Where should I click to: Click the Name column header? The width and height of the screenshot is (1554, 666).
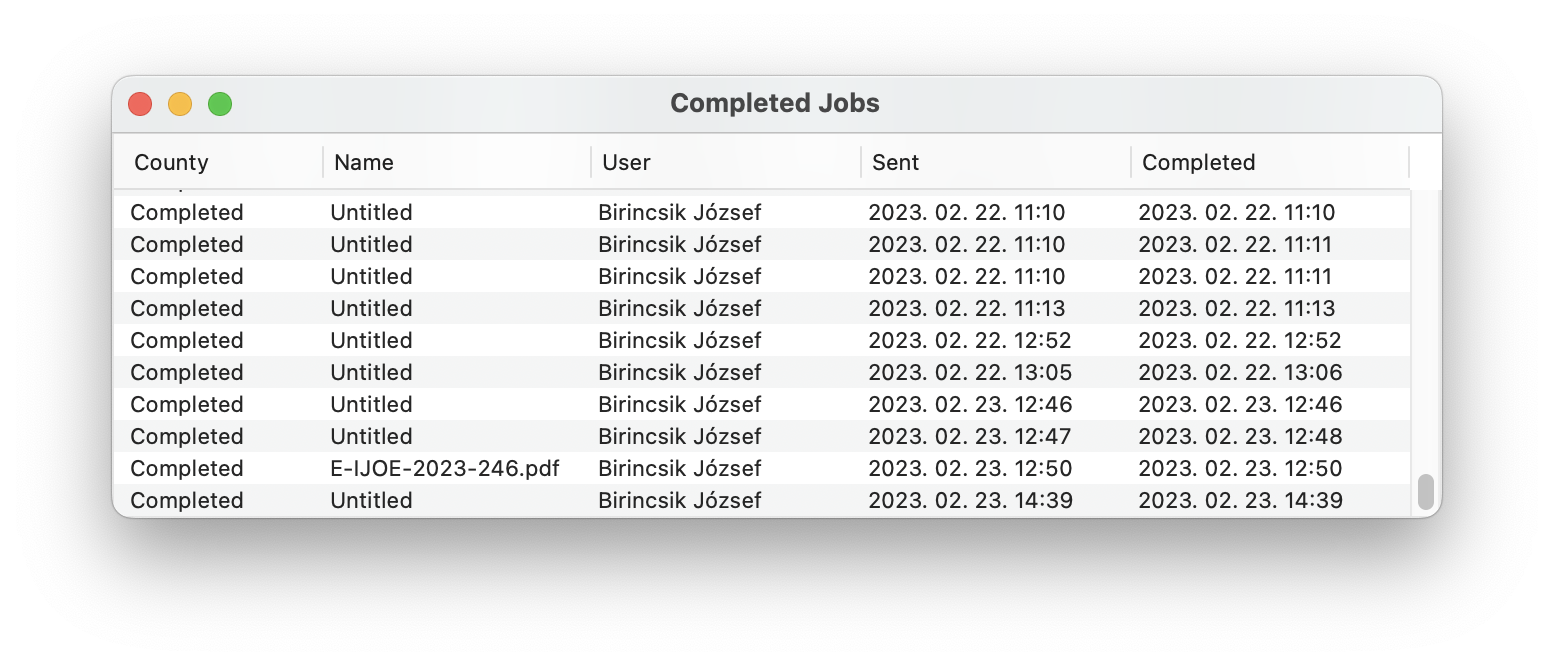(364, 162)
